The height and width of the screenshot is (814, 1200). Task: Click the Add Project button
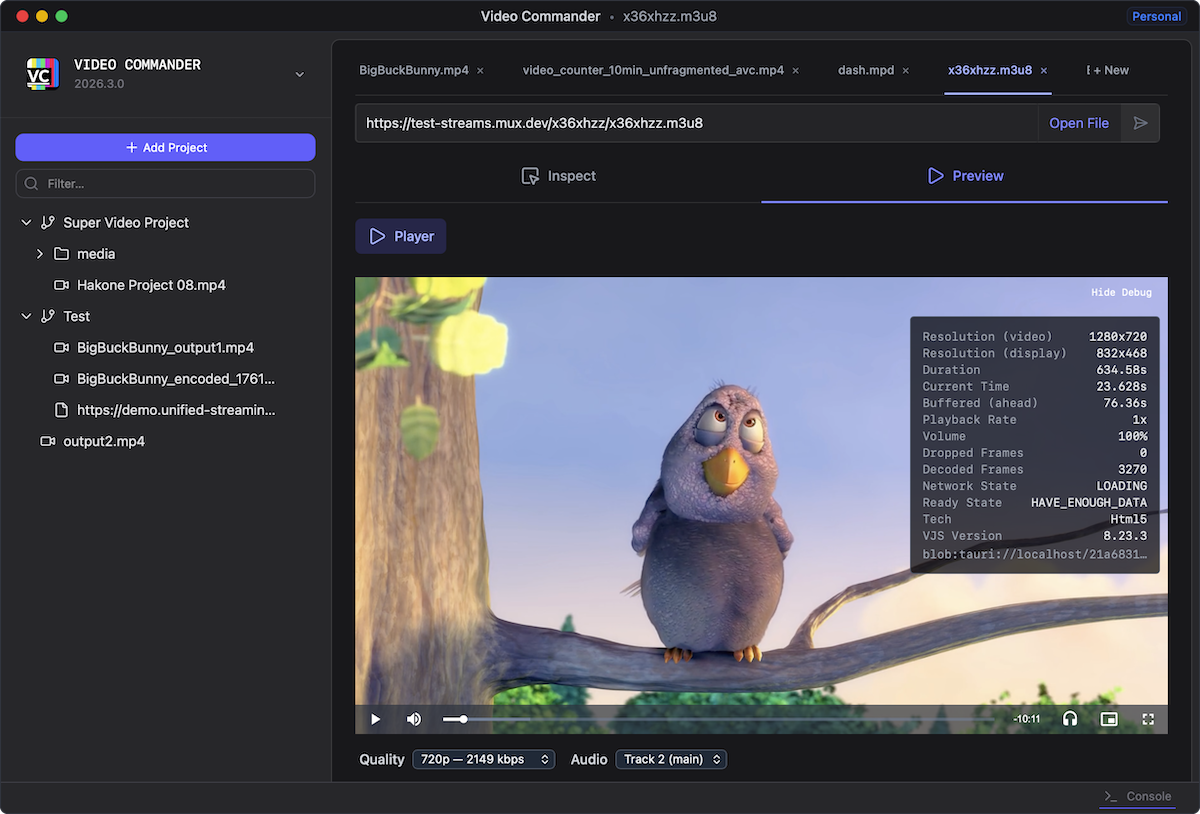(x=165, y=147)
